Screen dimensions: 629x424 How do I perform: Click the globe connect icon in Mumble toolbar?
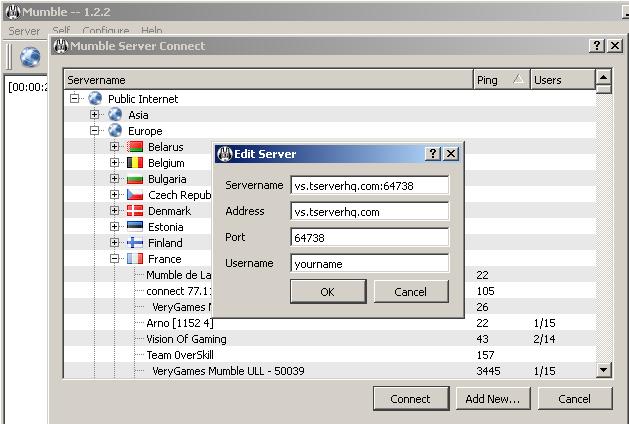[30, 57]
